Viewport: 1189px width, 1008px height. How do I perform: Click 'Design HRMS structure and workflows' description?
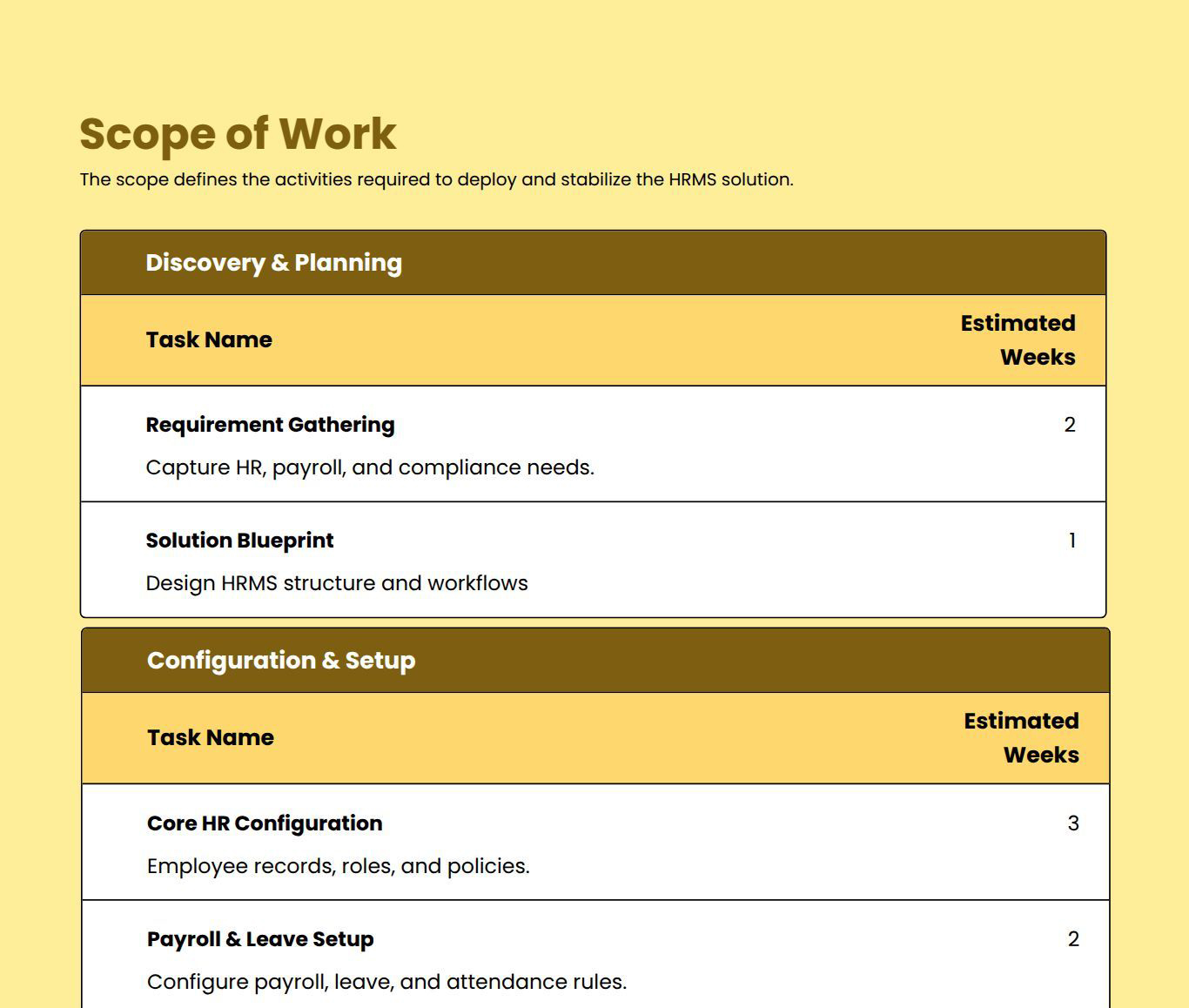(x=337, y=583)
